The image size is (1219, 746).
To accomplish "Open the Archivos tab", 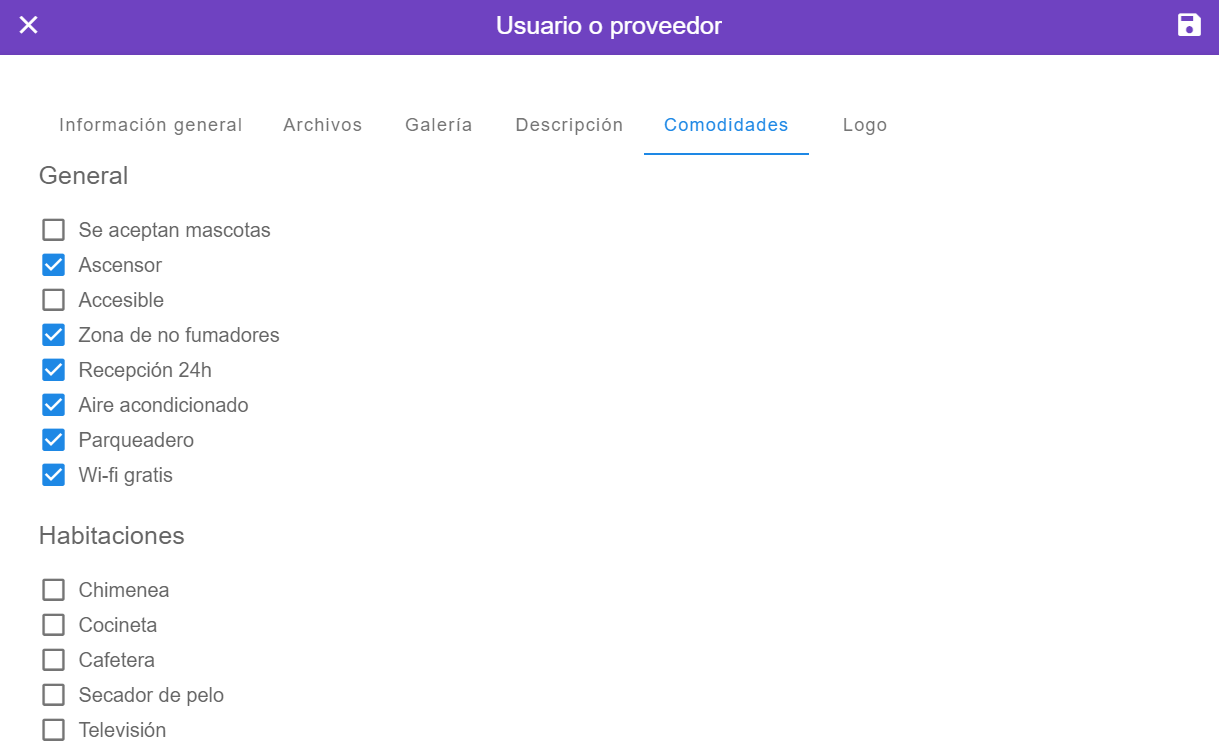I will (x=322, y=125).
